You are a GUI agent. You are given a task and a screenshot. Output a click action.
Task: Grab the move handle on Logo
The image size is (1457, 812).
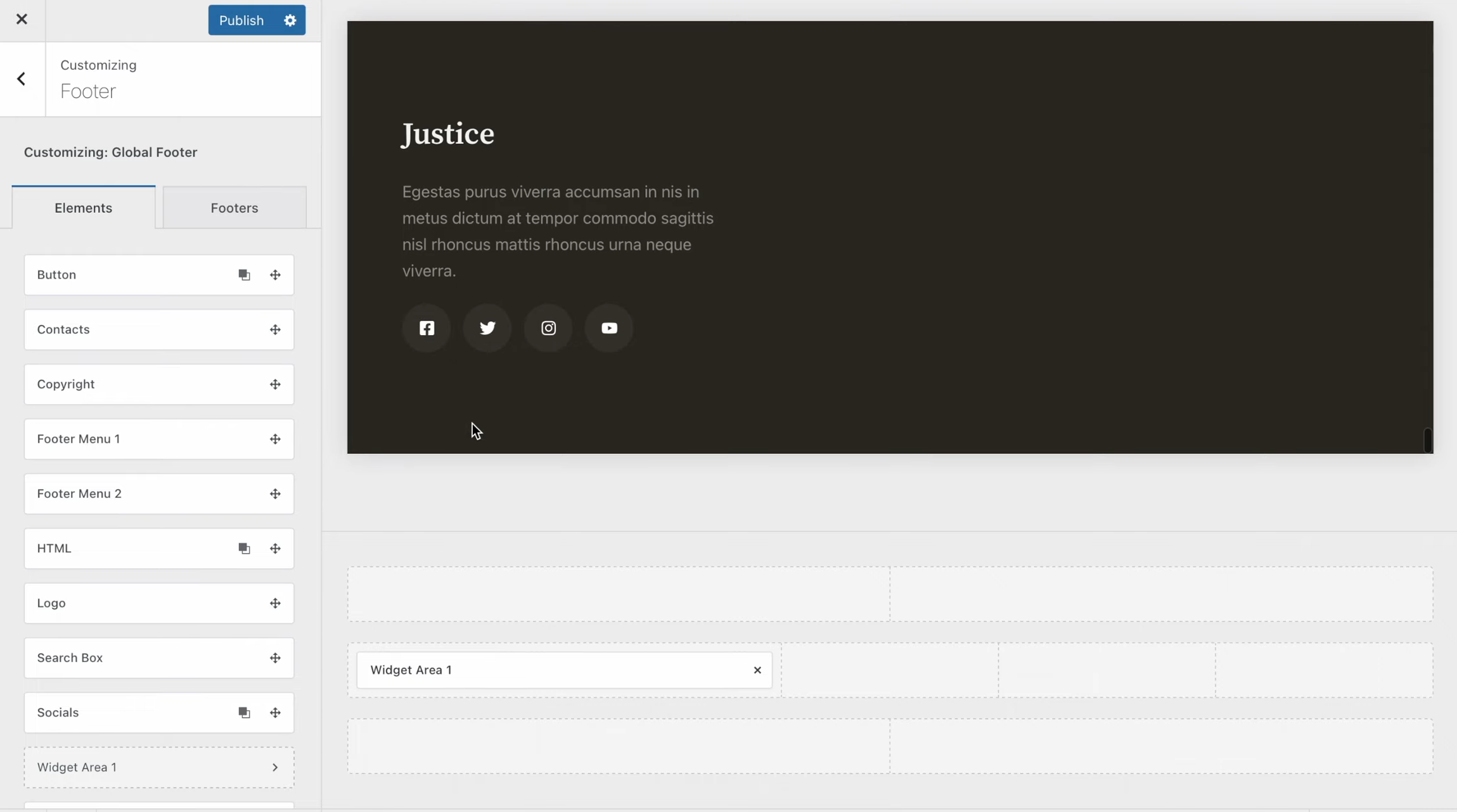click(x=275, y=603)
